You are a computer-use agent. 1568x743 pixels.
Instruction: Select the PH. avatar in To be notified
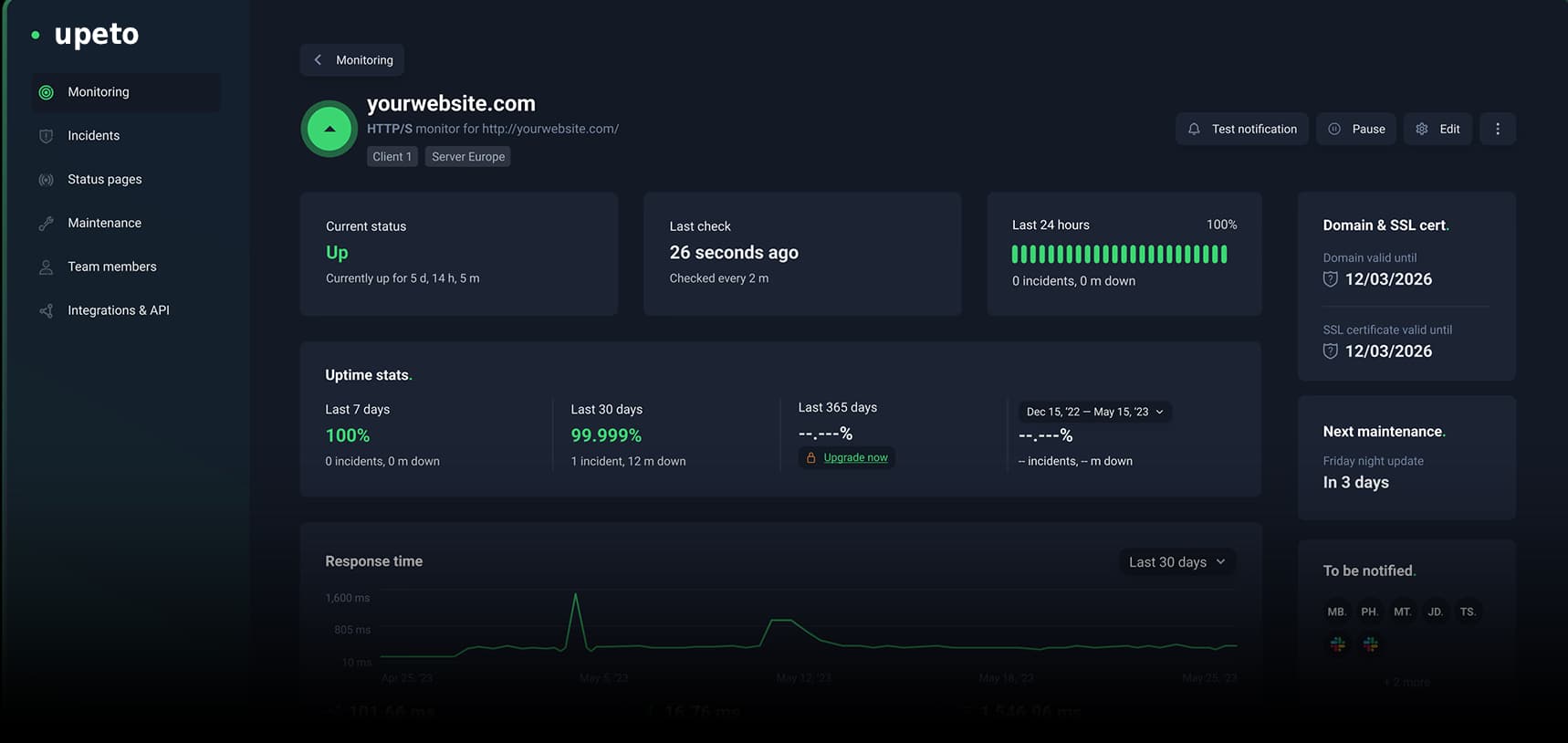pyautogui.click(x=1370, y=612)
